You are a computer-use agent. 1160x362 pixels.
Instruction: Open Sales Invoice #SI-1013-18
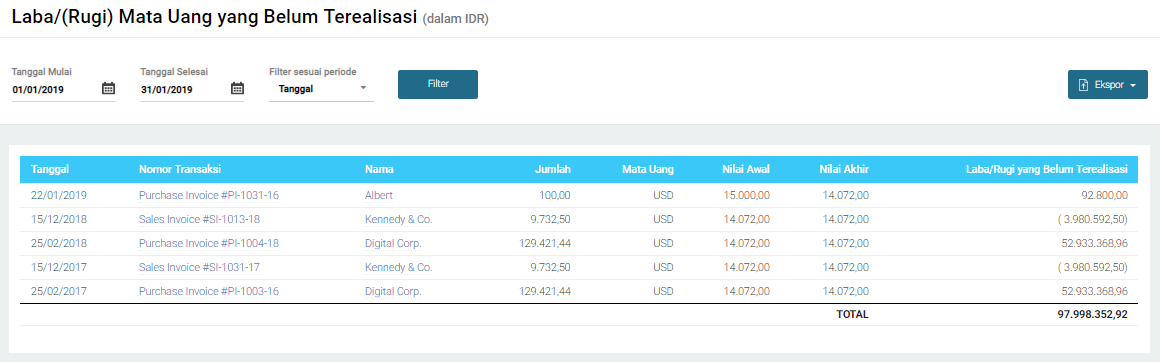(x=200, y=220)
